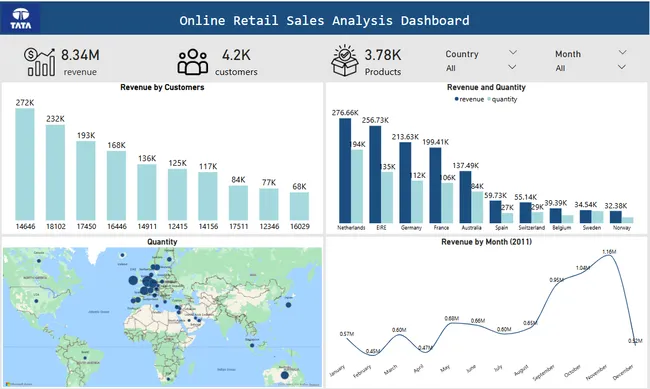Select the 272K bar for customer 14646
Screen dimensions: 650x389
pos(25,164)
